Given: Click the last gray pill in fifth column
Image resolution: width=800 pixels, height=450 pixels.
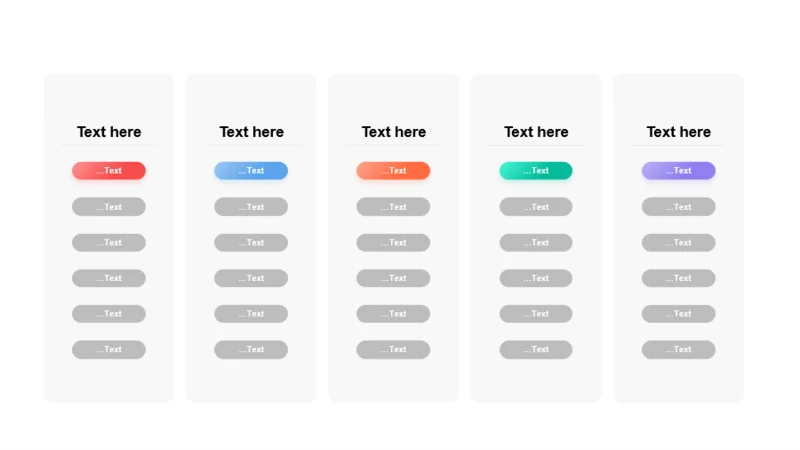Looking at the screenshot, I should click(679, 349).
